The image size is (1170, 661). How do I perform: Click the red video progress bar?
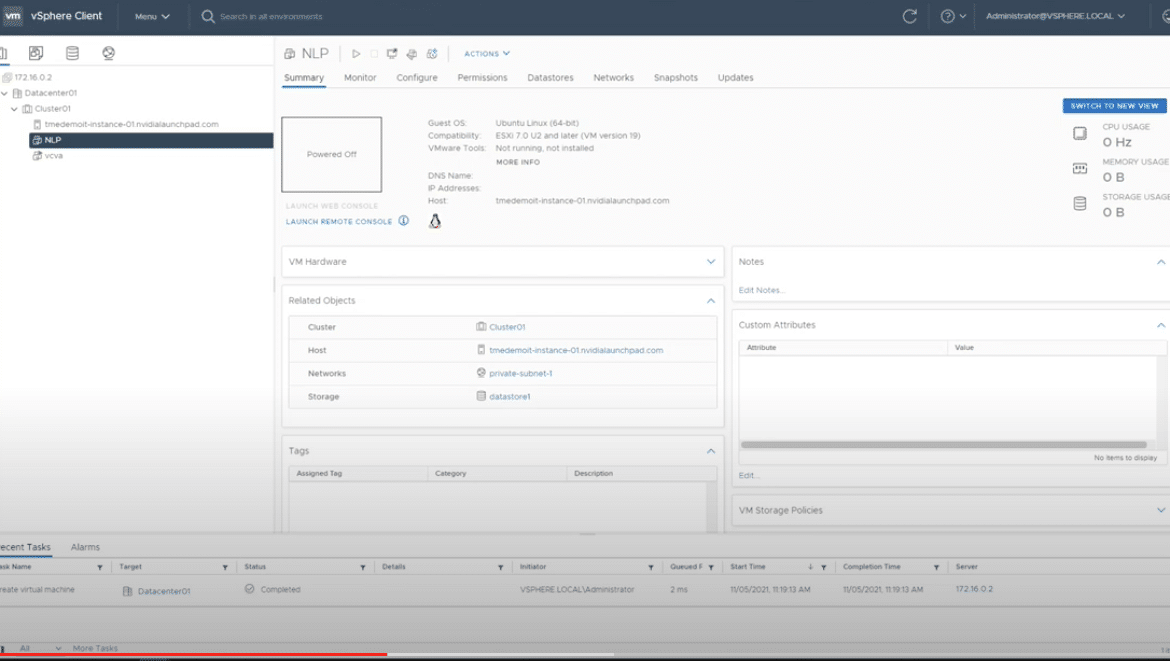pos(193,655)
